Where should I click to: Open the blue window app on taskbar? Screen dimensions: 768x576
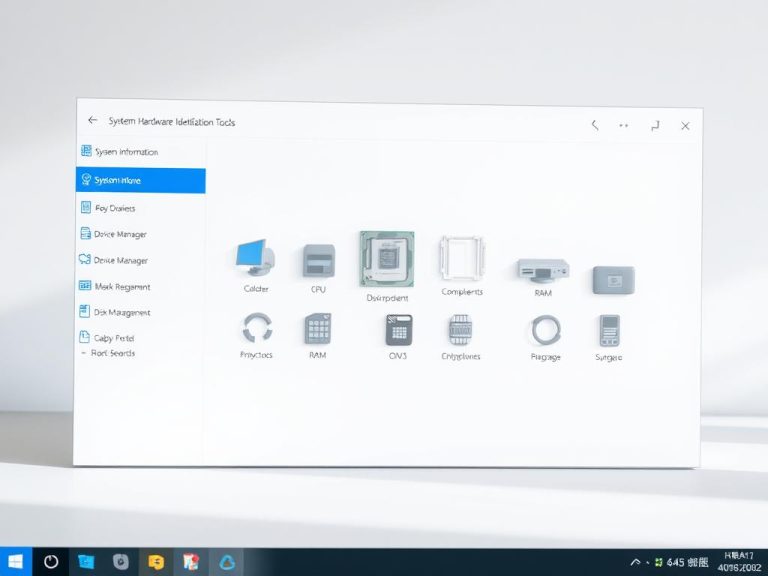[86, 562]
